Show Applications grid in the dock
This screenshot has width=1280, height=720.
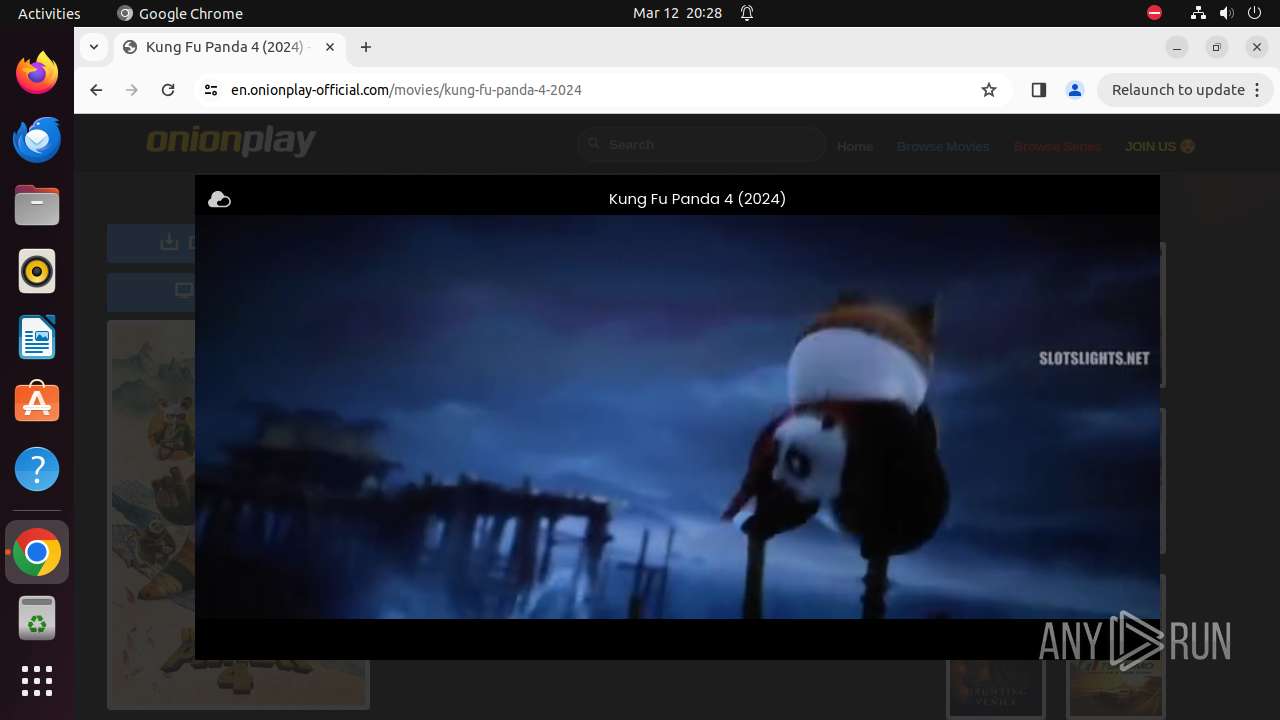(37, 681)
